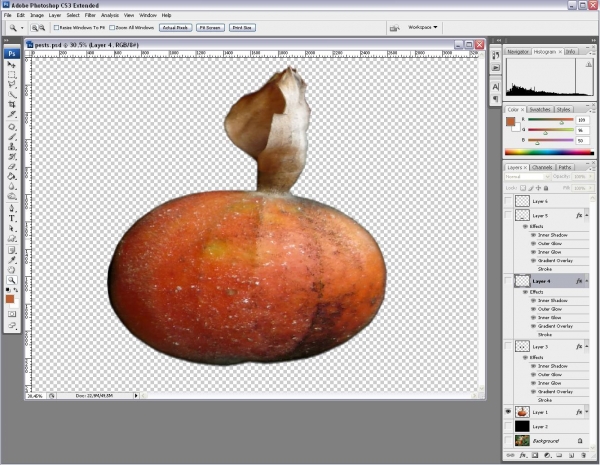Image resolution: width=600 pixels, height=465 pixels.
Task: Select the Dodge tool
Action: click(12, 197)
